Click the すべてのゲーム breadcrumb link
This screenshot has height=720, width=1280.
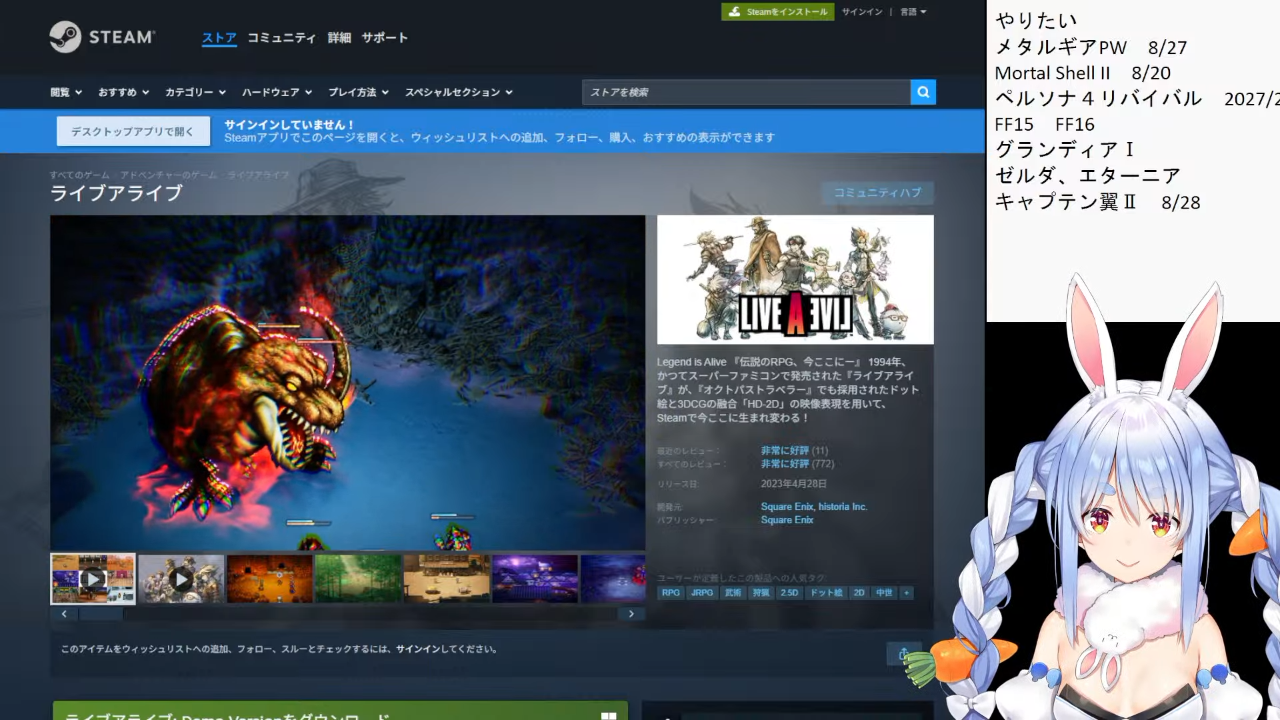click(x=80, y=175)
